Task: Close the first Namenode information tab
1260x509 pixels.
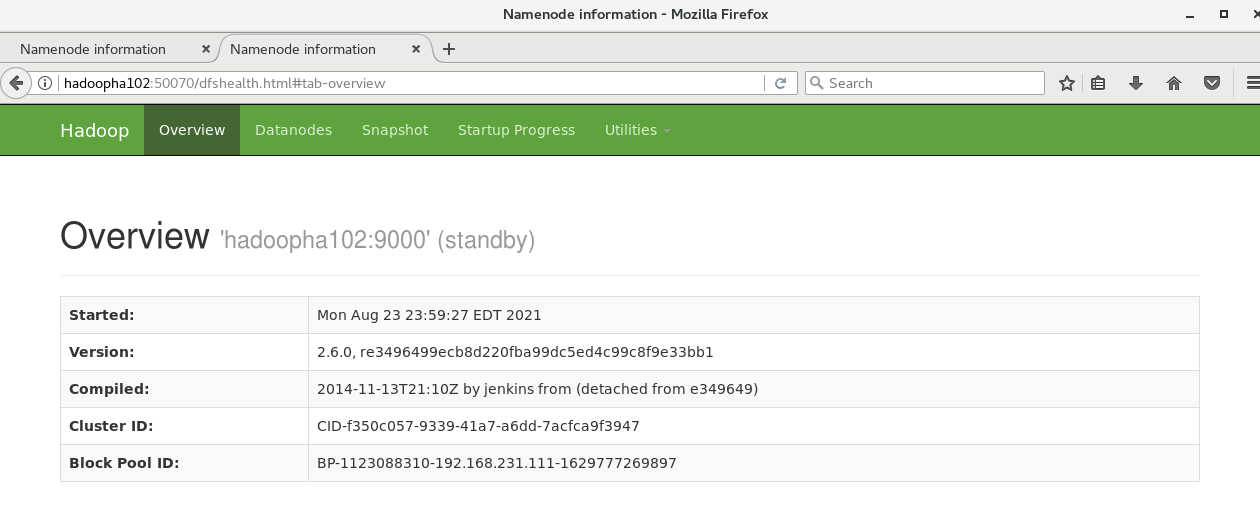Action: pyautogui.click(x=206, y=49)
